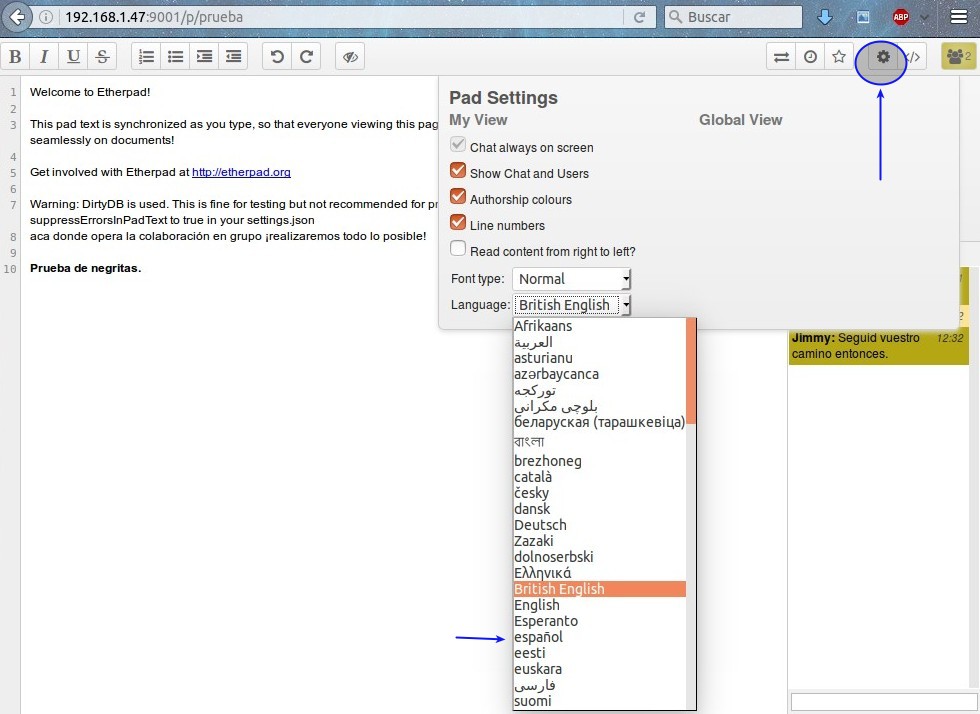The height and width of the screenshot is (714, 980).
Task: Disable the Authorship colours checkbox
Action: [x=459, y=198]
